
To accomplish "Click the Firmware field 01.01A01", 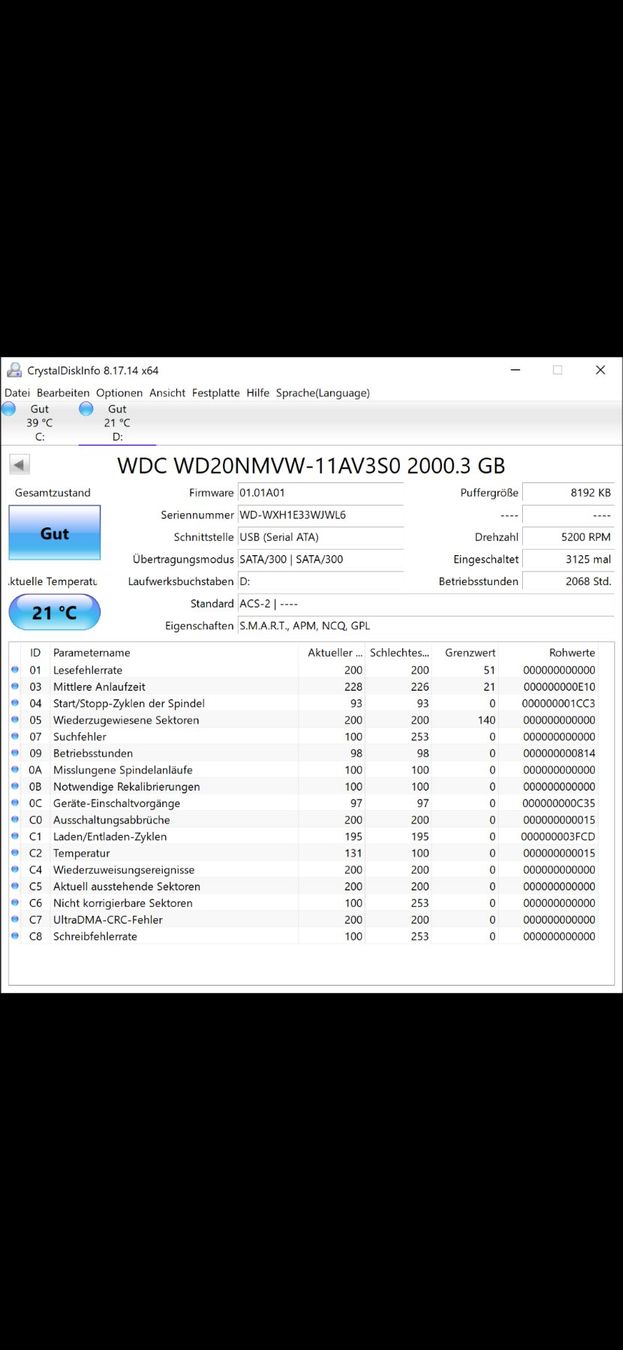I will point(320,493).
